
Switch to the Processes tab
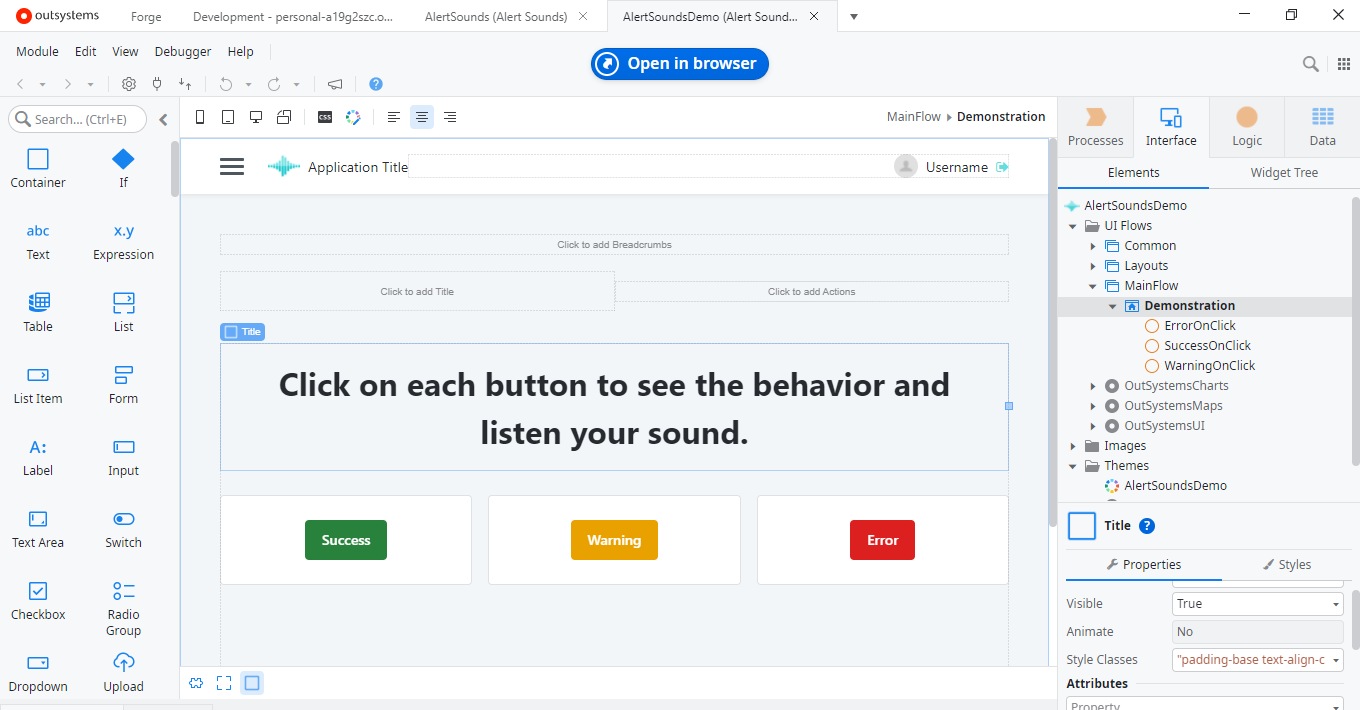pos(1095,127)
